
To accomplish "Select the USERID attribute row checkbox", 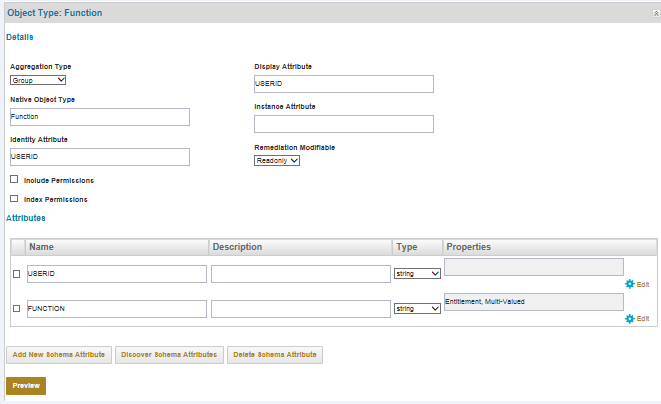I will tap(16, 274).
